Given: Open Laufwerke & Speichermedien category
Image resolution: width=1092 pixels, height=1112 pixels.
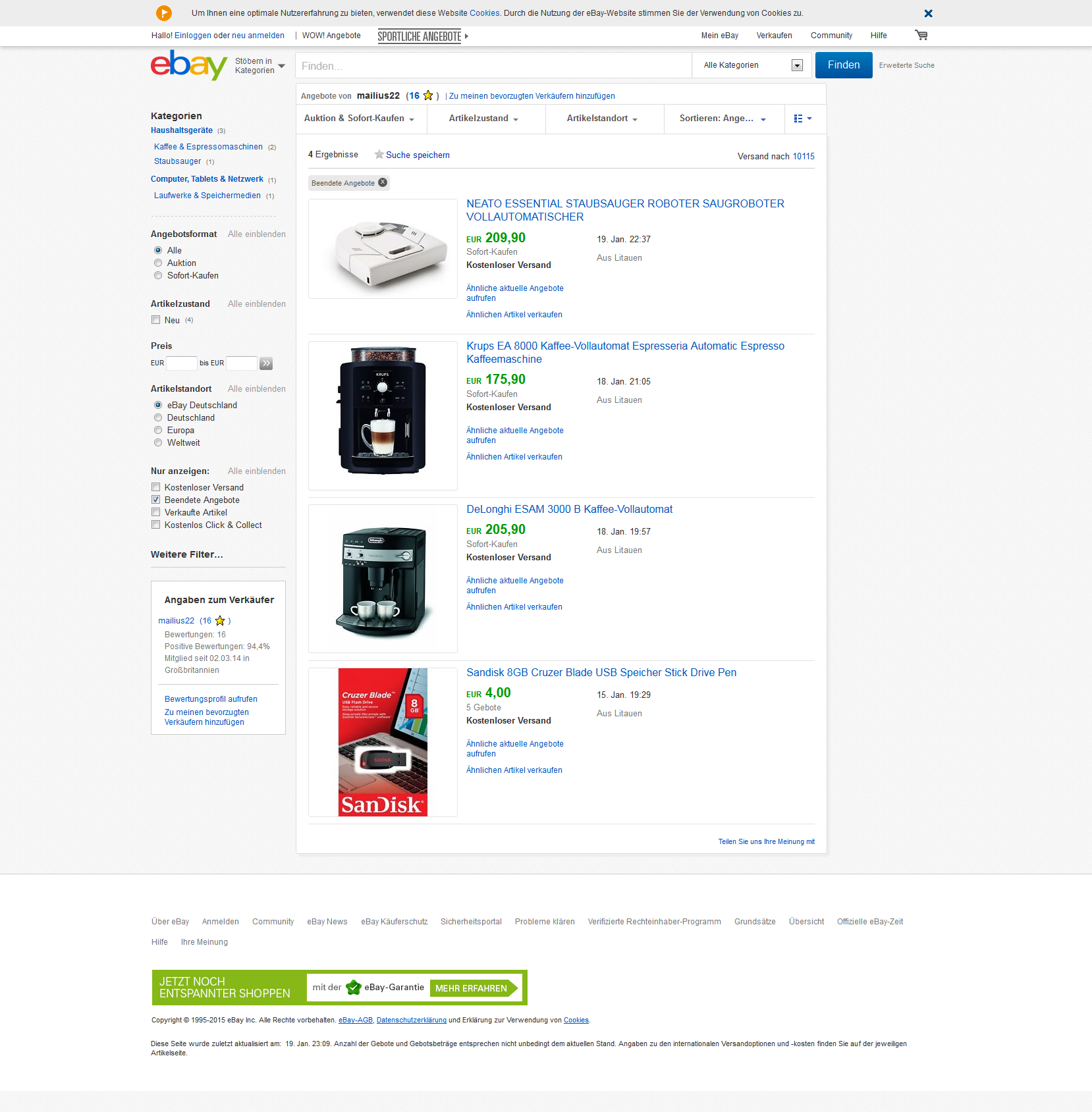Looking at the screenshot, I should point(207,196).
